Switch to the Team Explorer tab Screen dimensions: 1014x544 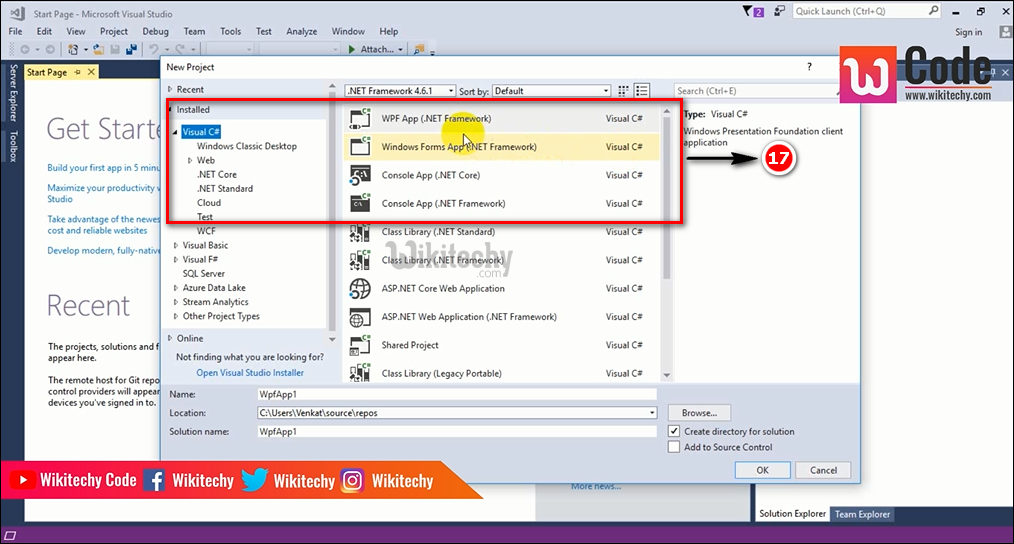(862, 514)
